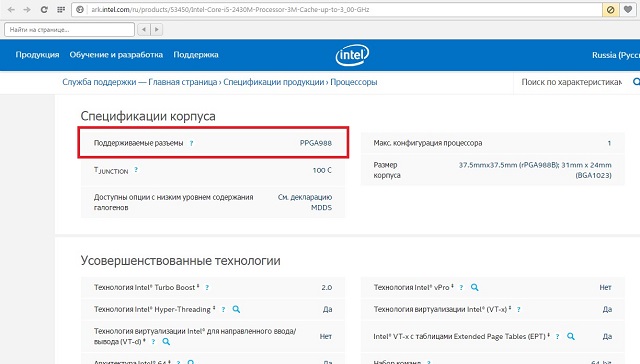Click the address bar URL
Screen dimensions: 640x364
pos(230,9)
